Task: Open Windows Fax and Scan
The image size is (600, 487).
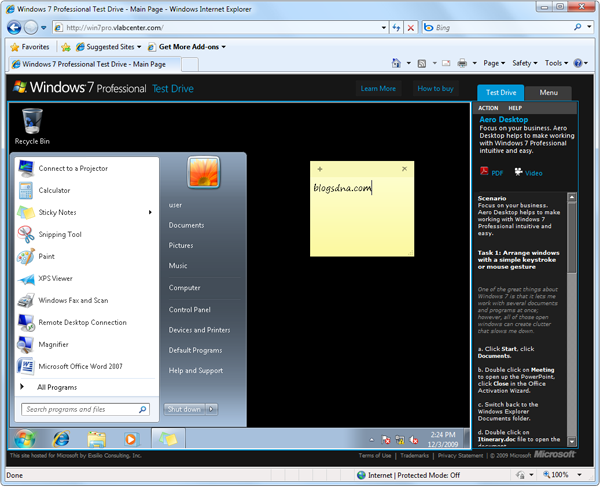Action: 86,300
